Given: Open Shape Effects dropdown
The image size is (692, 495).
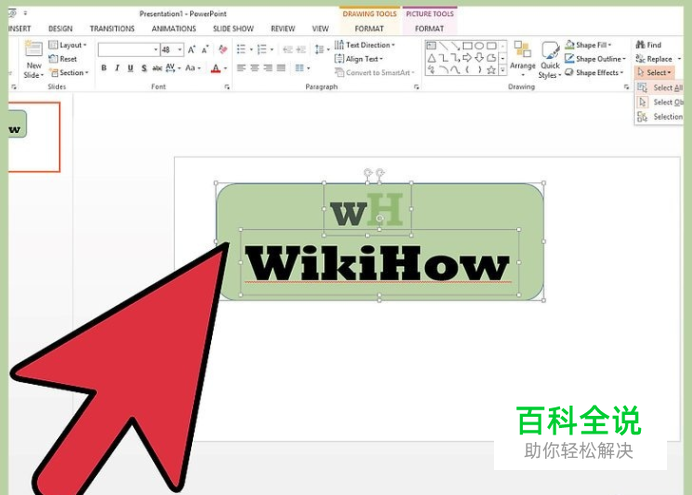Looking at the screenshot, I should pyautogui.click(x=594, y=72).
